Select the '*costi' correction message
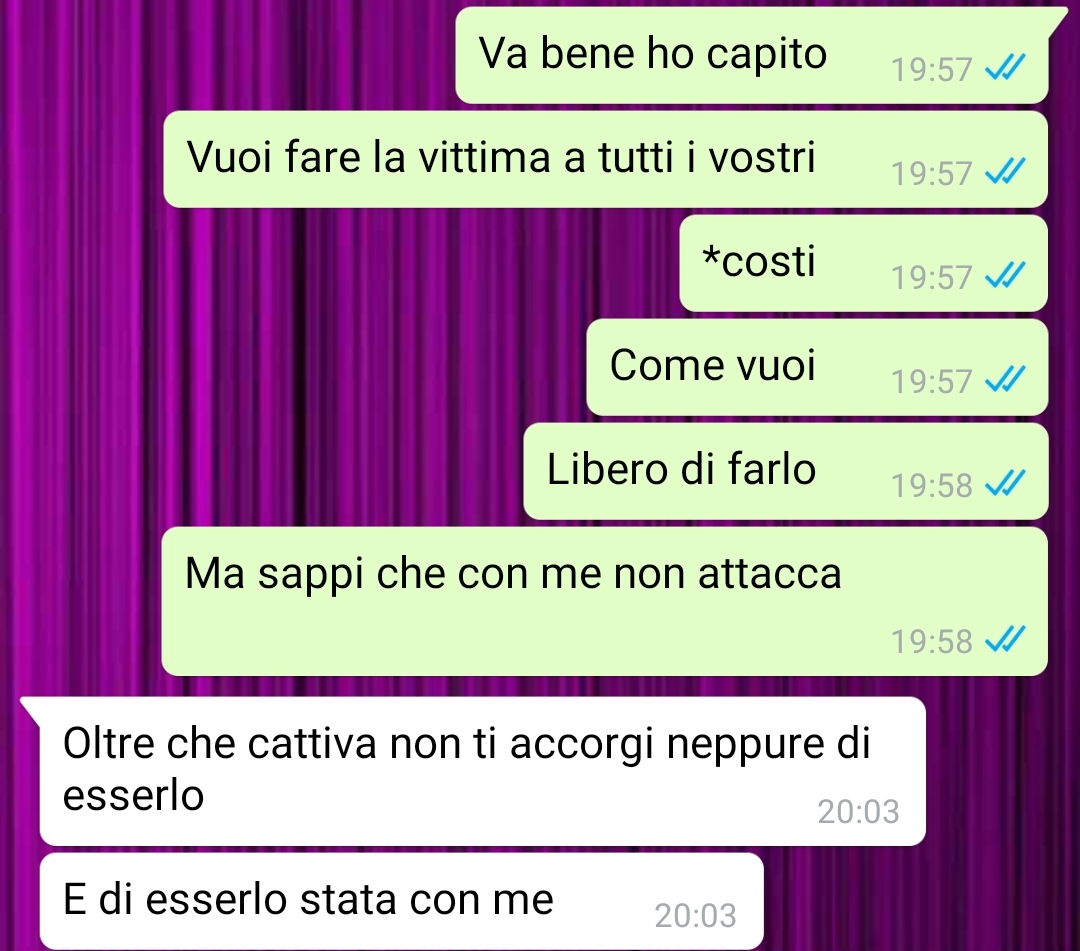 click(x=864, y=263)
